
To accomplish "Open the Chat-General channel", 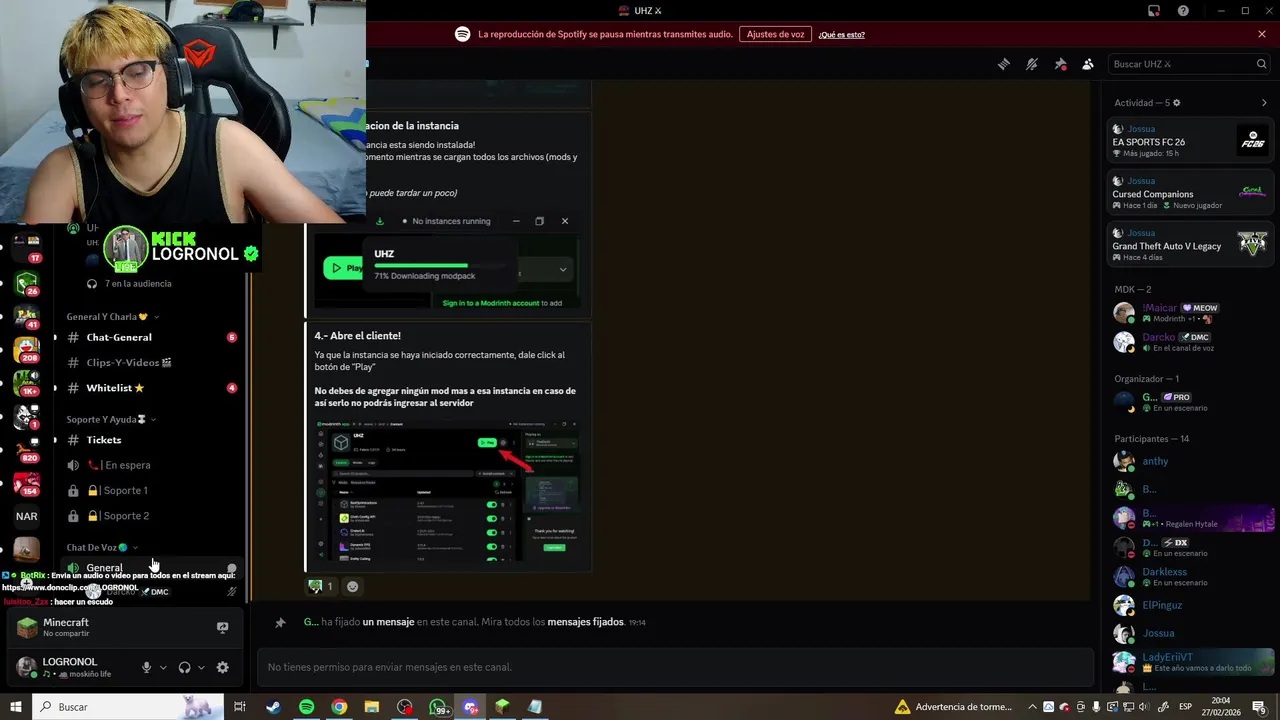I will click(150, 338).
